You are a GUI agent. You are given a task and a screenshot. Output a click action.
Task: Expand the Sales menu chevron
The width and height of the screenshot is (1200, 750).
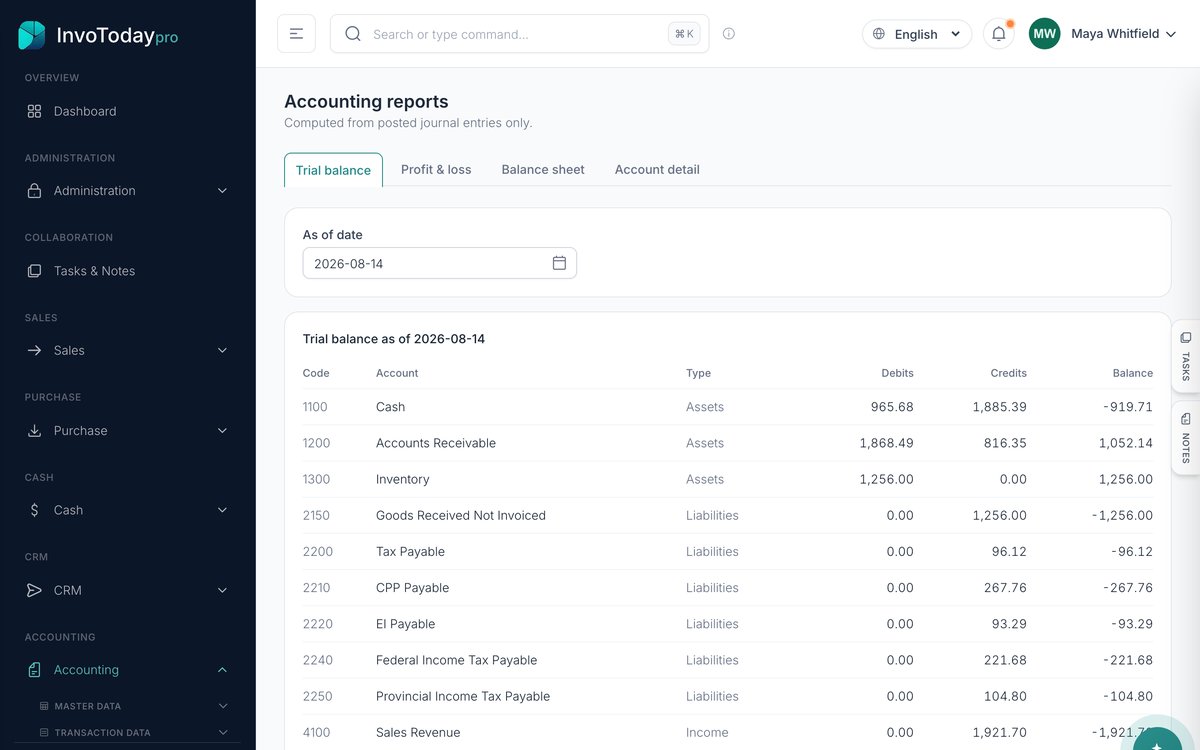[x=222, y=350]
